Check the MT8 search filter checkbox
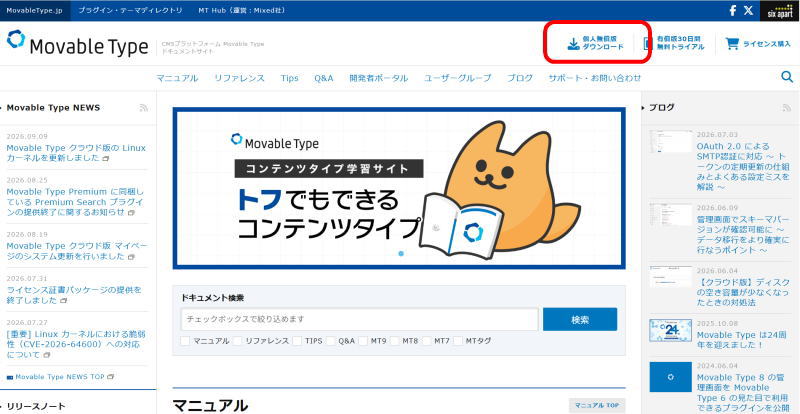 click(x=394, y=340)
